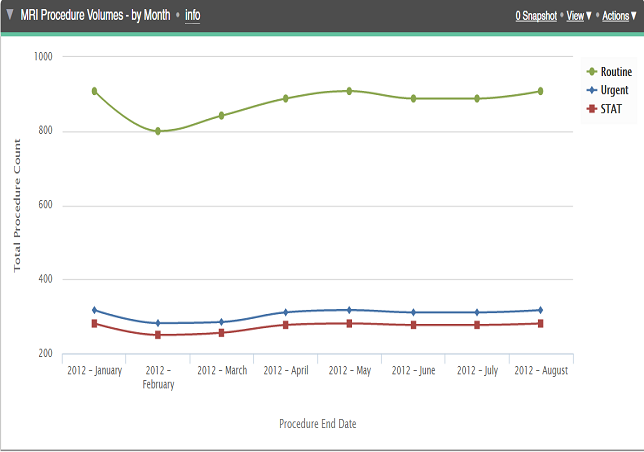Image resolution: width=644 pixels, height=452 pixels.
Task: Open the info link in header
Action: point(192,16)
